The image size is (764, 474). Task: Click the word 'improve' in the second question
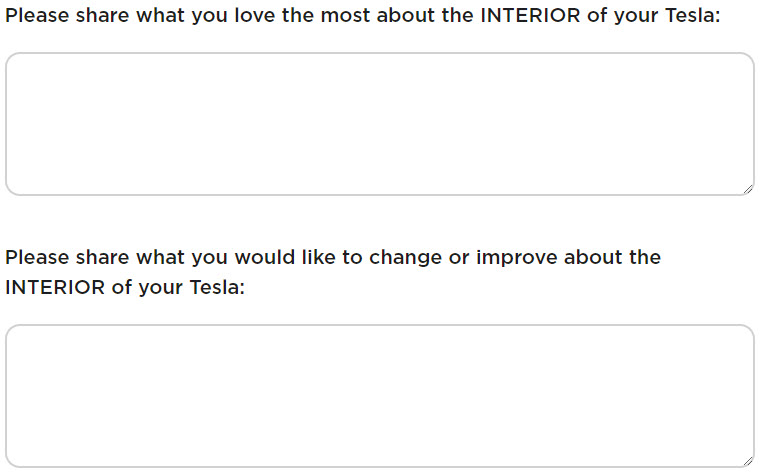pyautogui.click(x=516, y=257)
